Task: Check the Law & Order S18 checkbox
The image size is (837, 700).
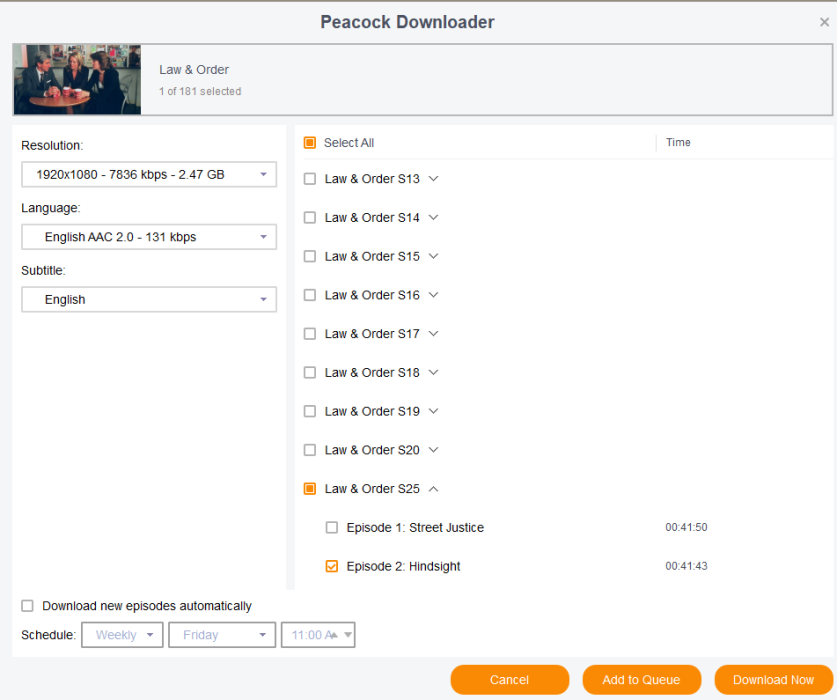Action: coord(310,373)
